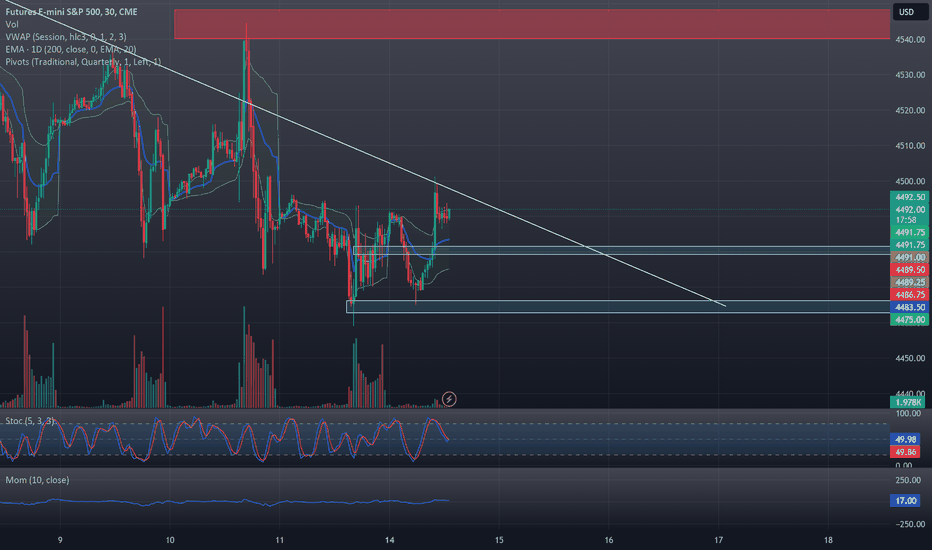Click the lightning bolt event icon
932x550 pixels.
[x=449, y=399]
